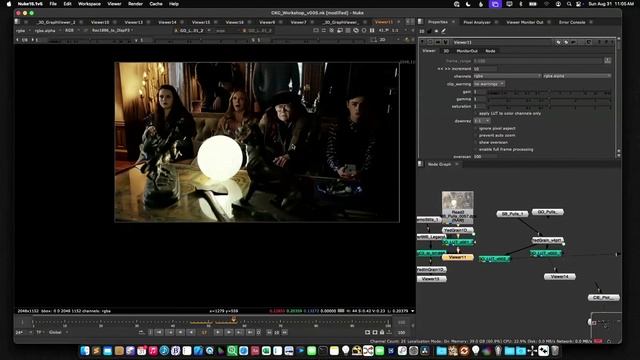Viewport: 640px width, 360px height.
Task: Open the viewer process LUT dropdown
Action: coord(113,31)
